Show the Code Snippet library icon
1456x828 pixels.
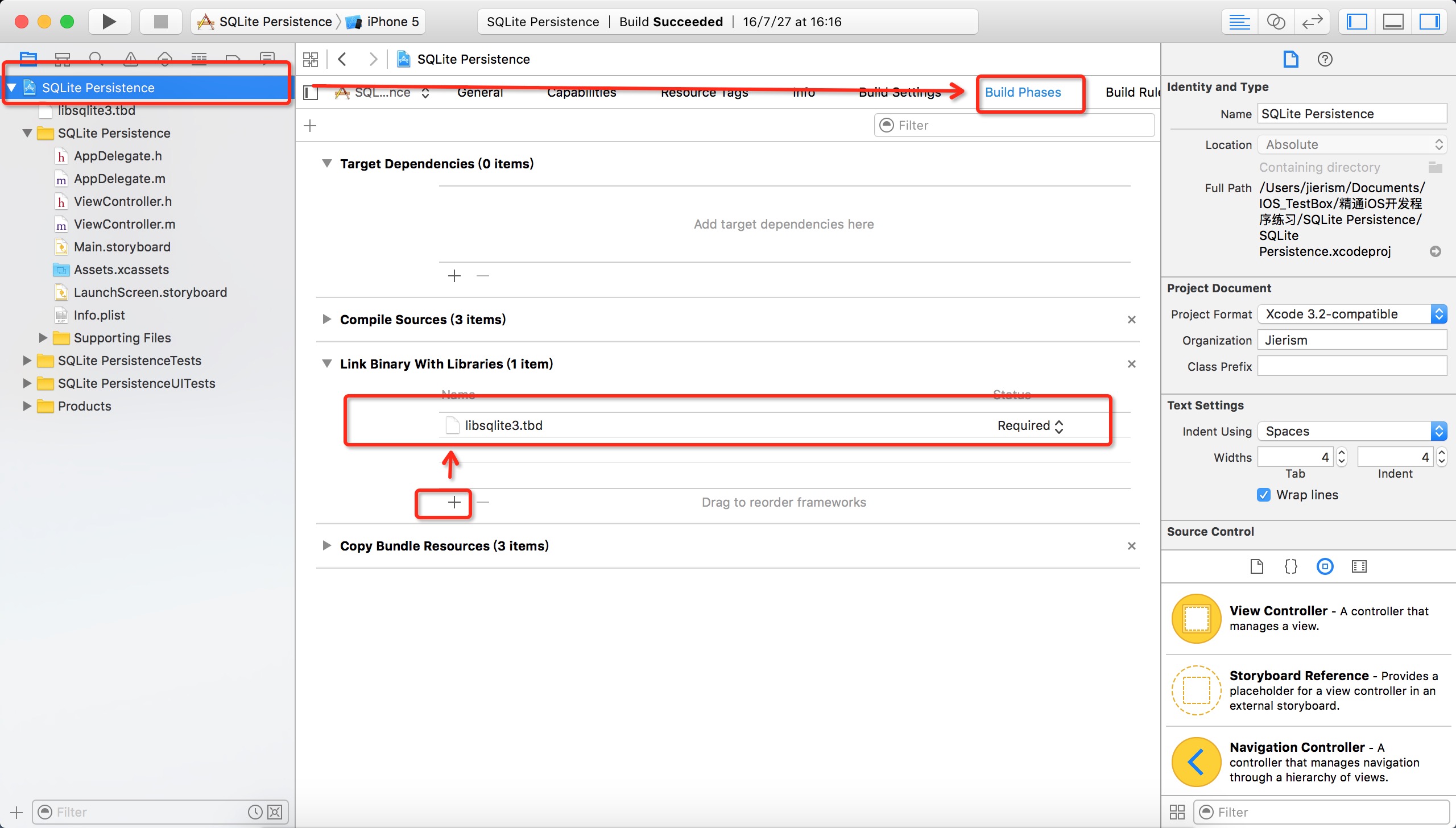pos(1291,566)
